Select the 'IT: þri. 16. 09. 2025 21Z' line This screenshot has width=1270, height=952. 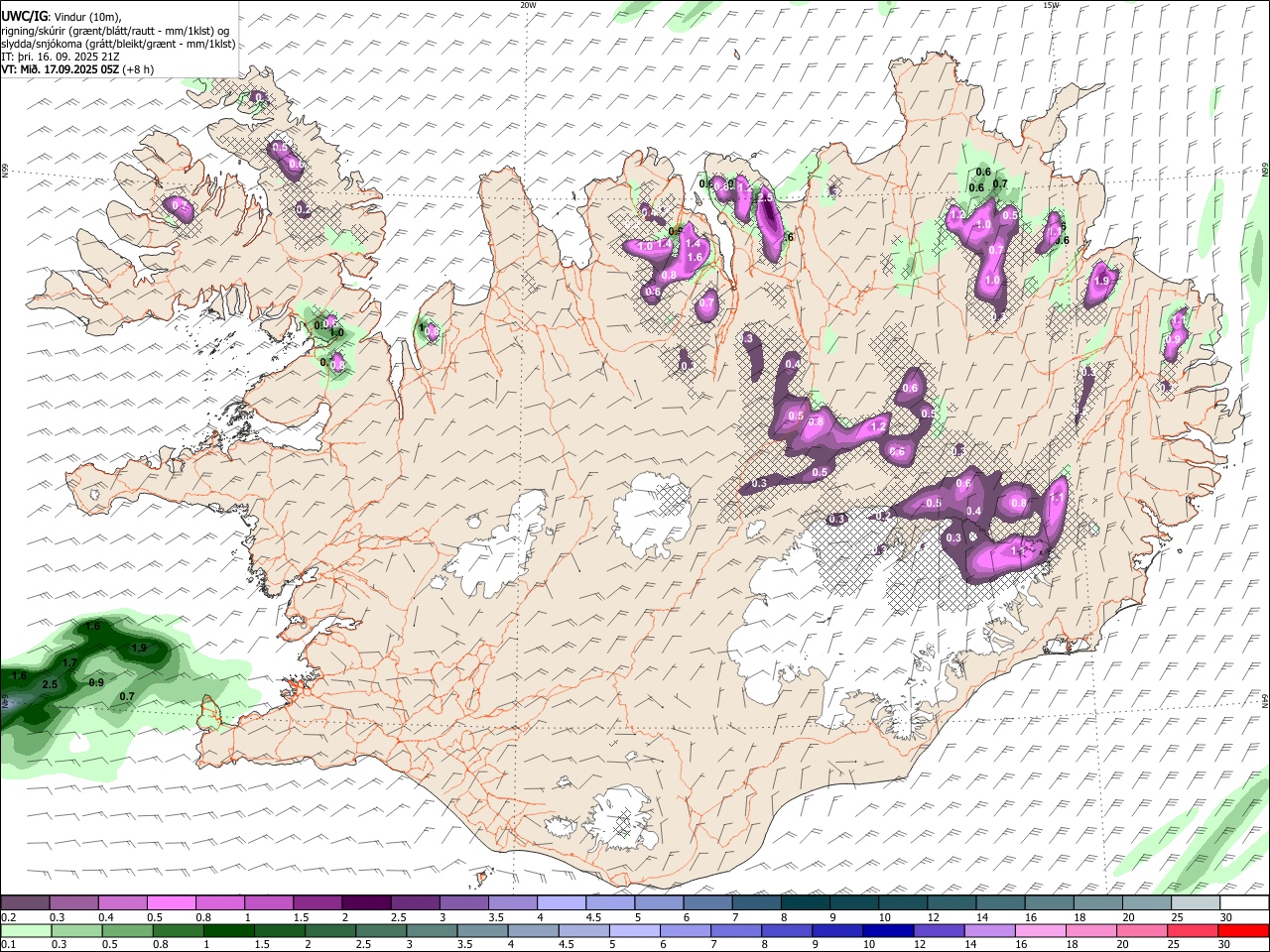[x=60, y=57]
